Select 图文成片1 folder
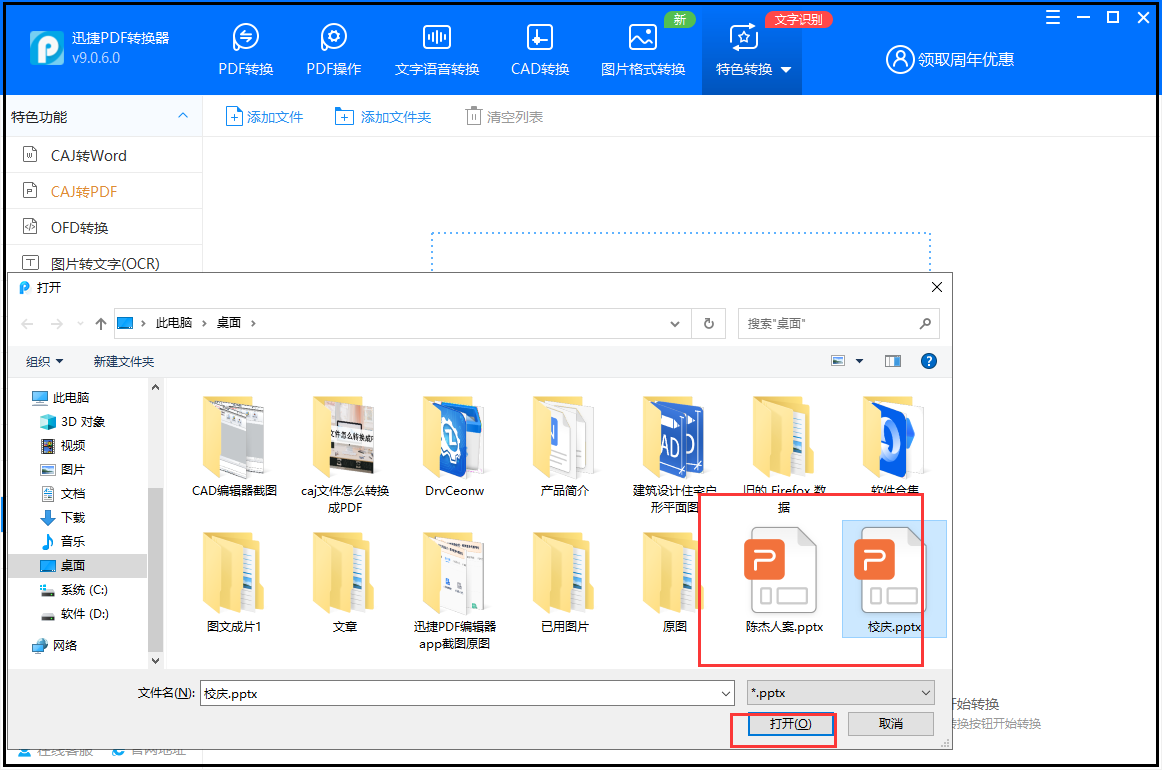 pos(234,583)
